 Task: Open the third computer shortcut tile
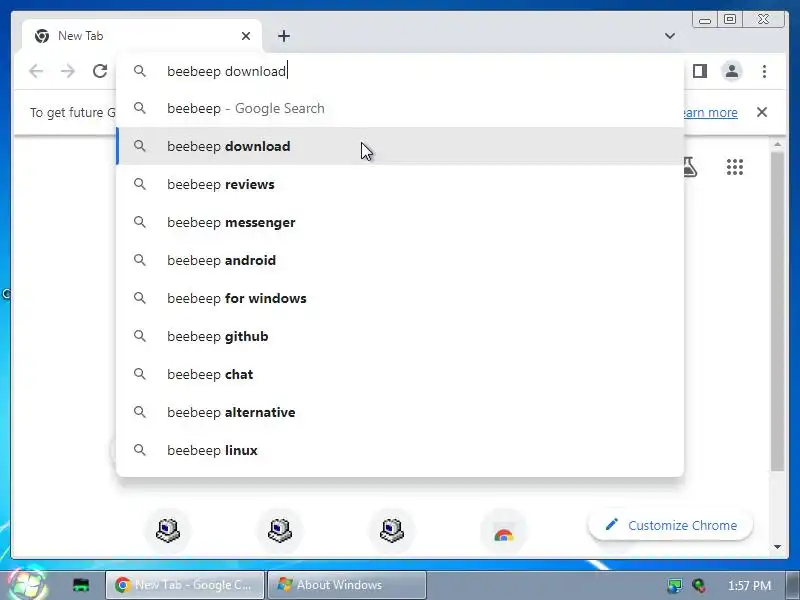pyautogui.click(x=392, y=530)
